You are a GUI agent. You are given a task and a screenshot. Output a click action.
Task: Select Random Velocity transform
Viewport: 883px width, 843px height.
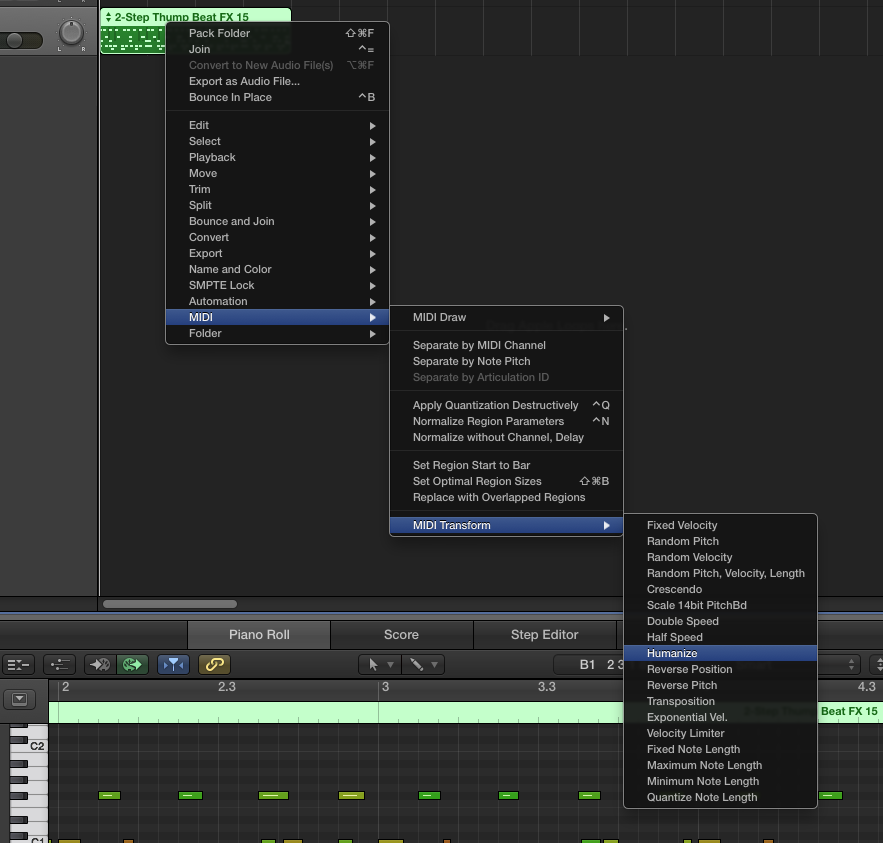(x=720, y=557)
